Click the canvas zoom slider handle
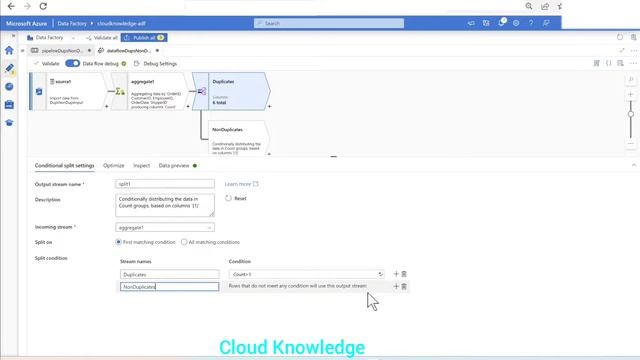The height and width of the screenshot is (360, 640). [631, 114]
